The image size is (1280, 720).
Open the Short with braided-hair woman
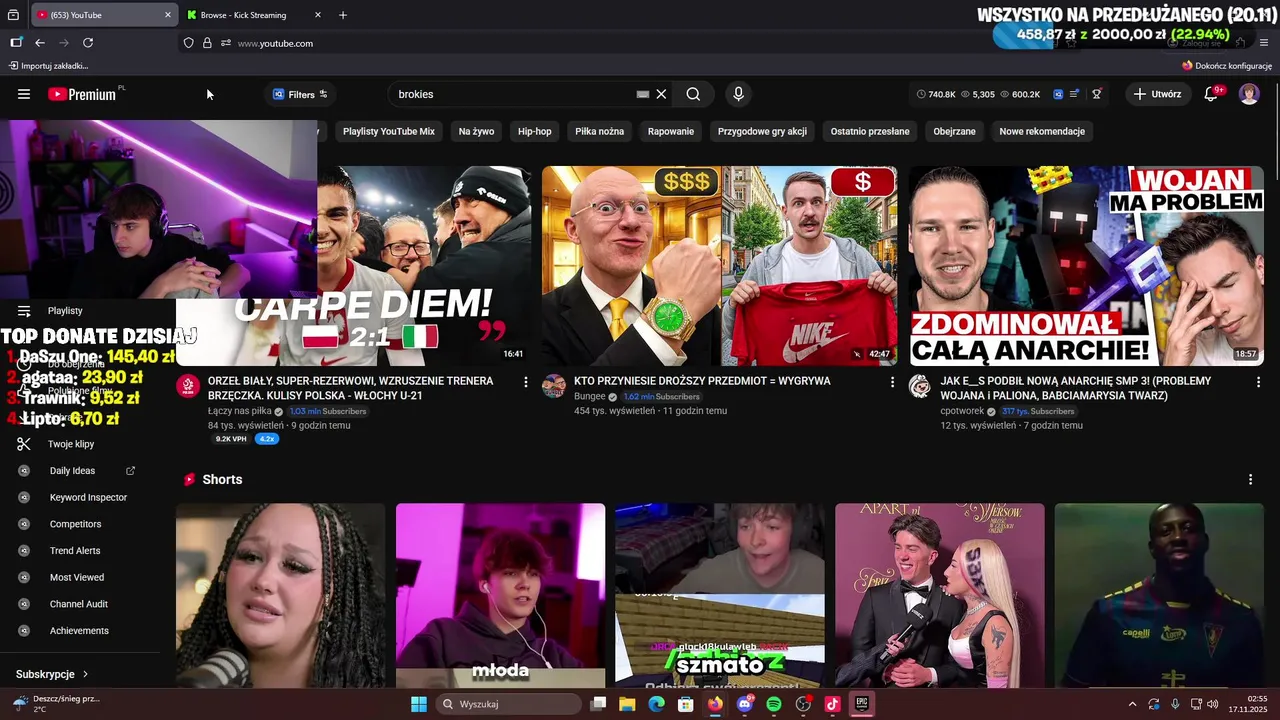coord(280,595)
